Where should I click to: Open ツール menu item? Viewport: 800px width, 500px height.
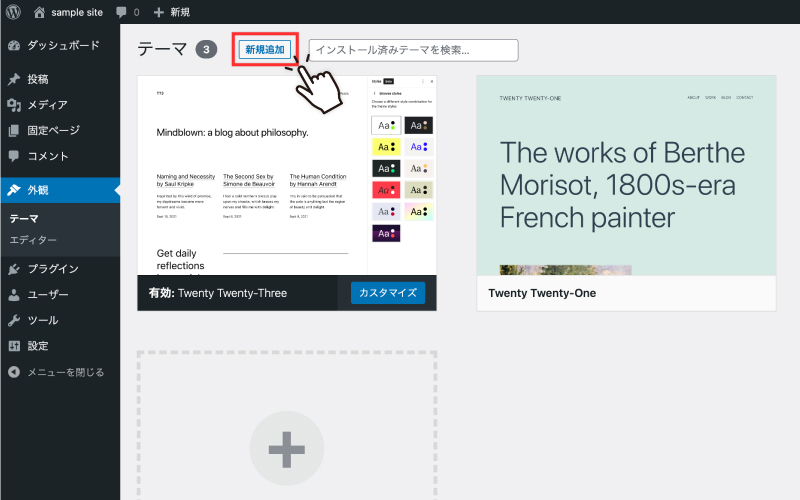click(x=60, y=320)
